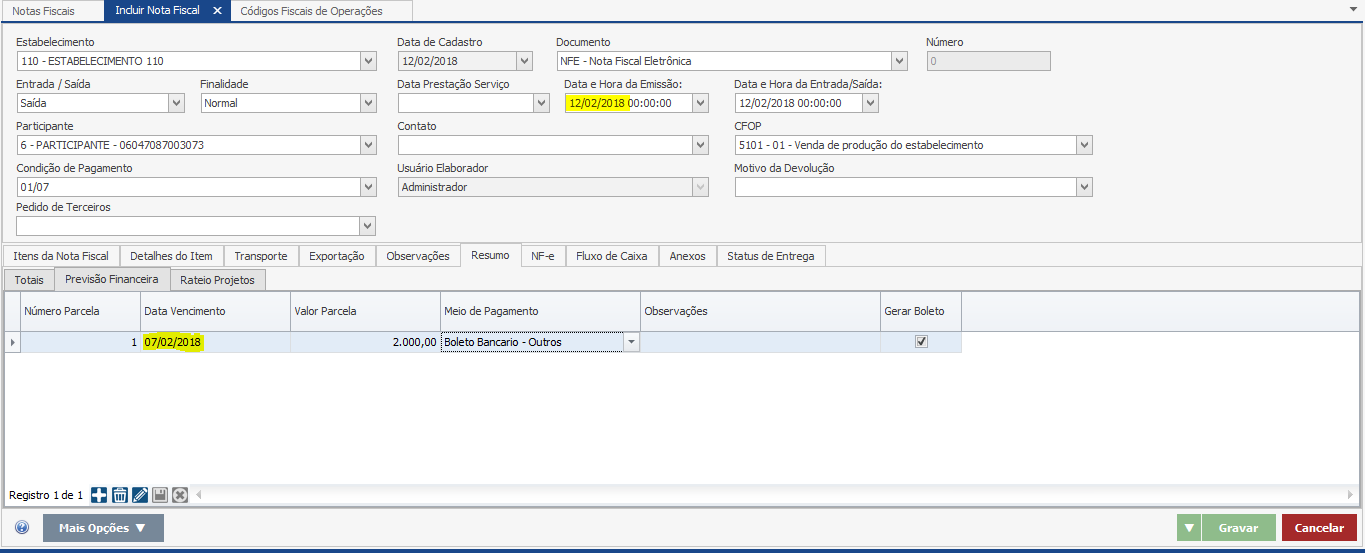
Task: Open the CFOP dropdown list
Action: click(1084, 145)
